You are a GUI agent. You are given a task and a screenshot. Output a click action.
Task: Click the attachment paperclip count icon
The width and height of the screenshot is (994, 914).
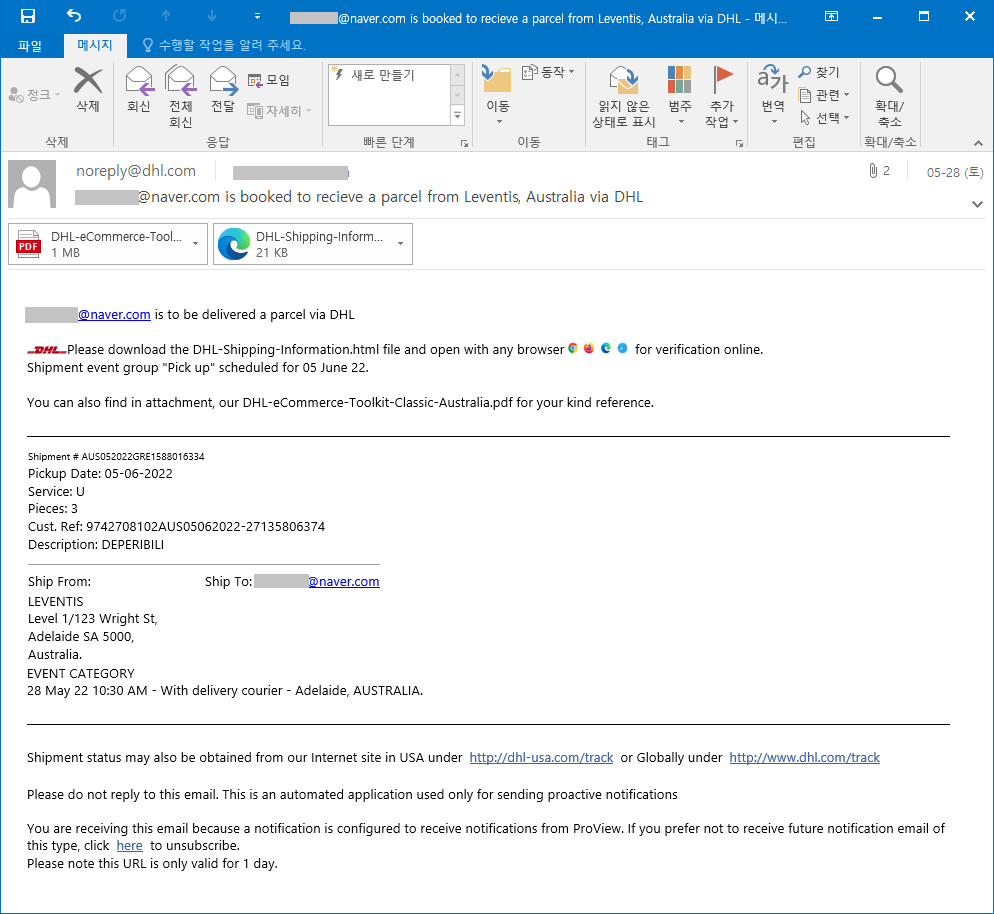(879, 171)
